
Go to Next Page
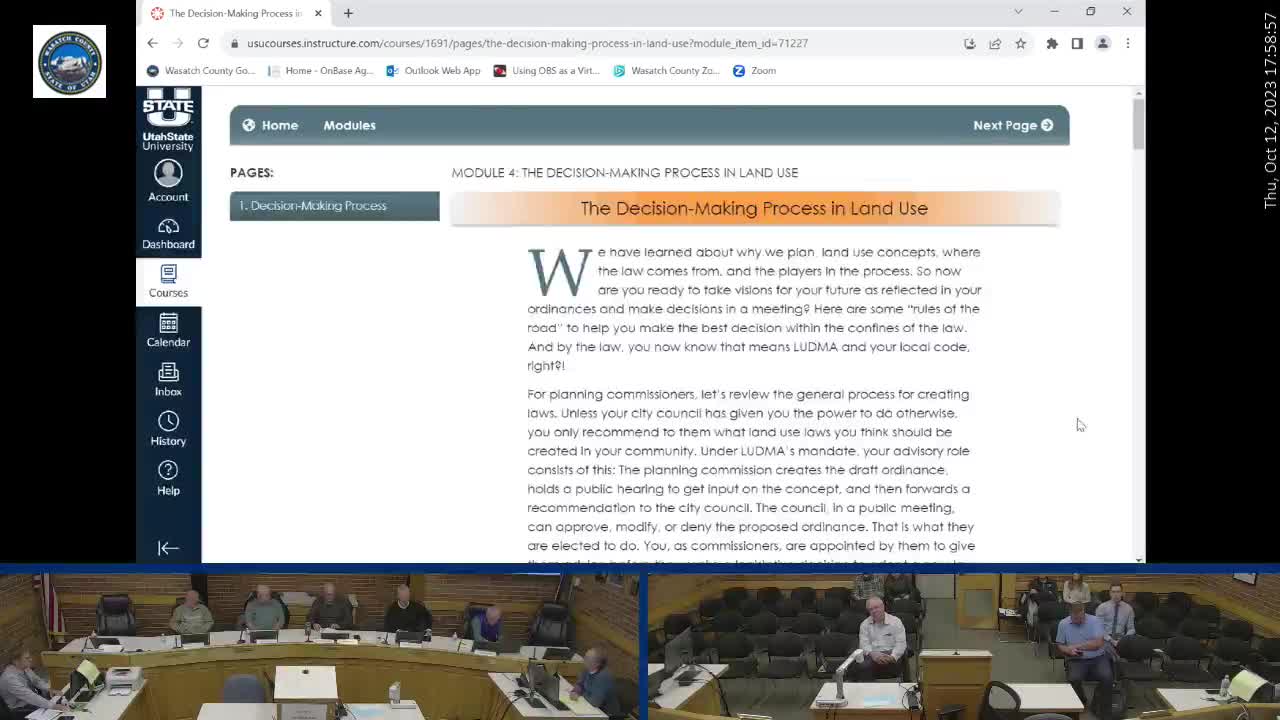point(1013,125)
